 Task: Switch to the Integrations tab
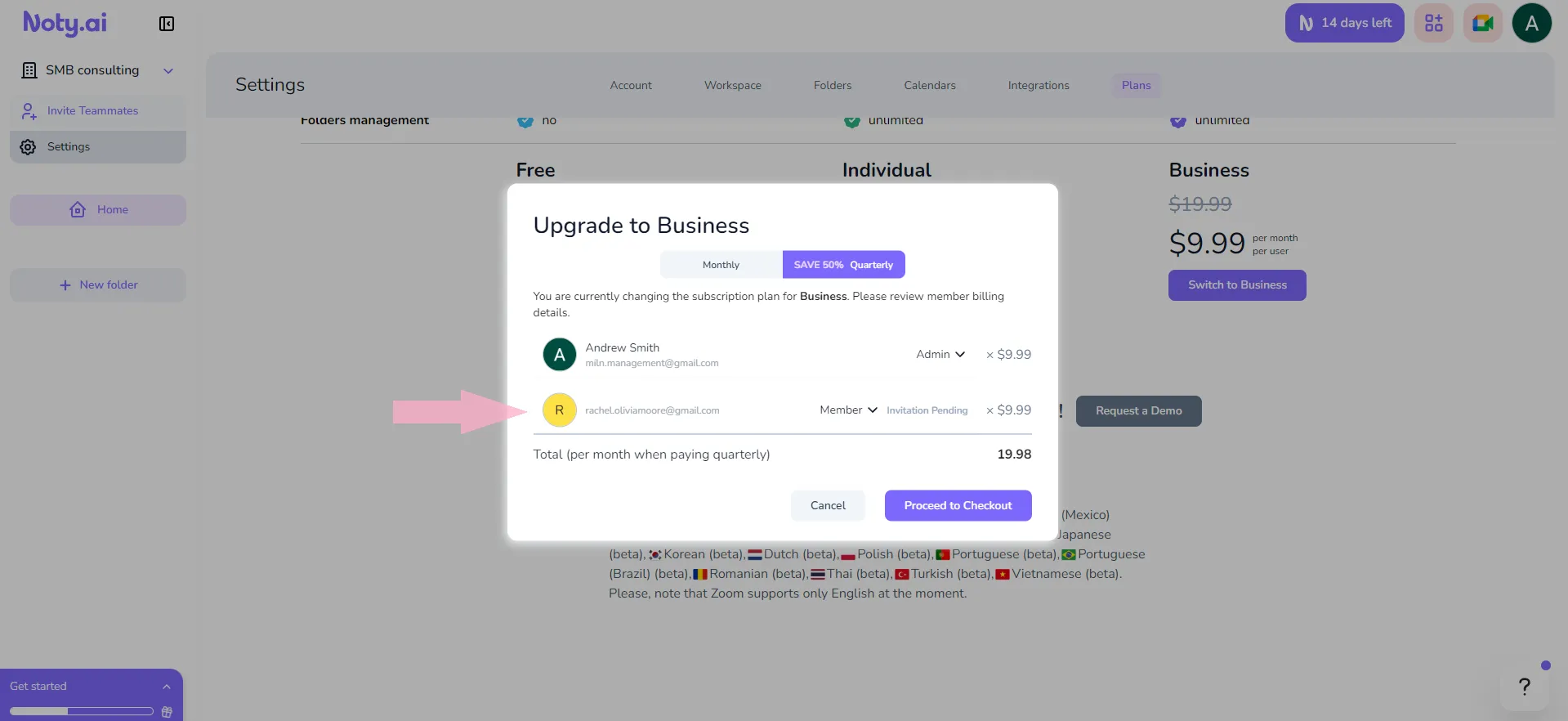(x=1038, y=86)
